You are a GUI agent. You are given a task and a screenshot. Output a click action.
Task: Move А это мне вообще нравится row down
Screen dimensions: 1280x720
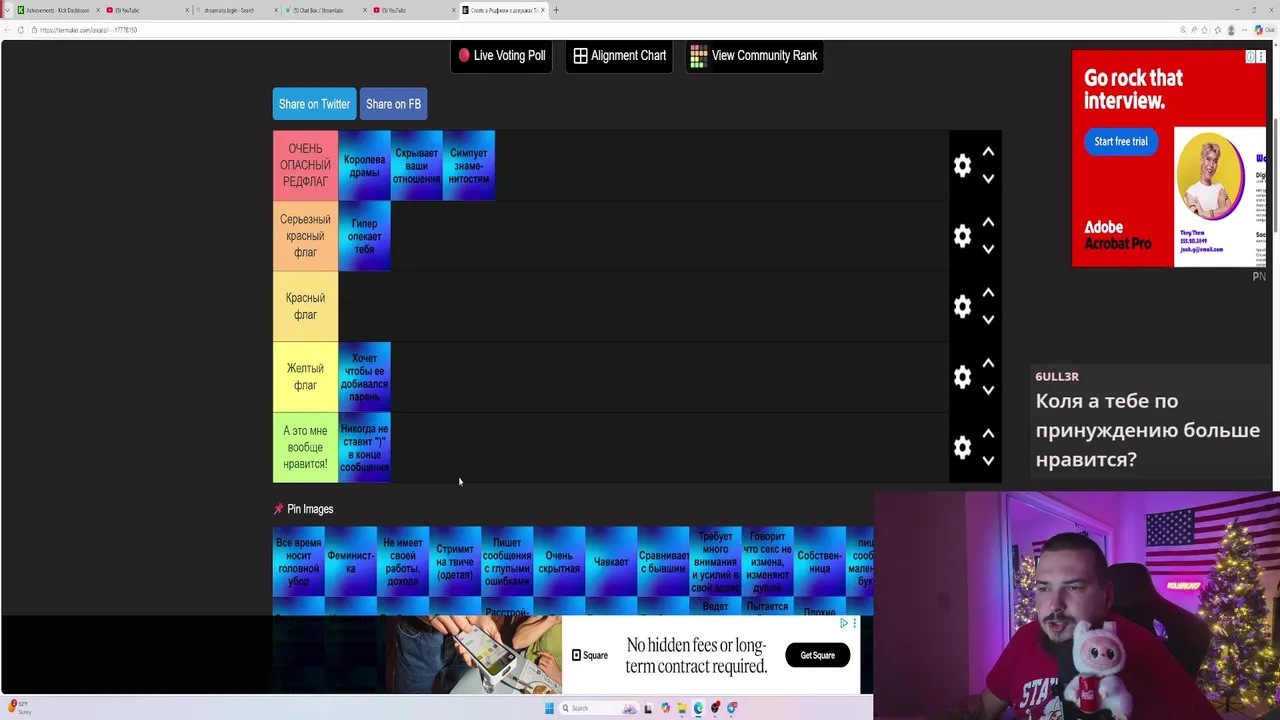(x=988, y=461)
